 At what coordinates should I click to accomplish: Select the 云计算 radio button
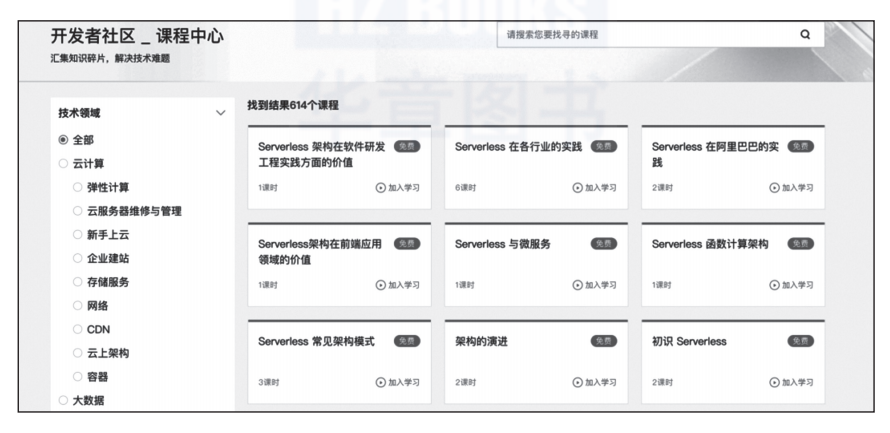pyautogui.click(x=63, y=163)
